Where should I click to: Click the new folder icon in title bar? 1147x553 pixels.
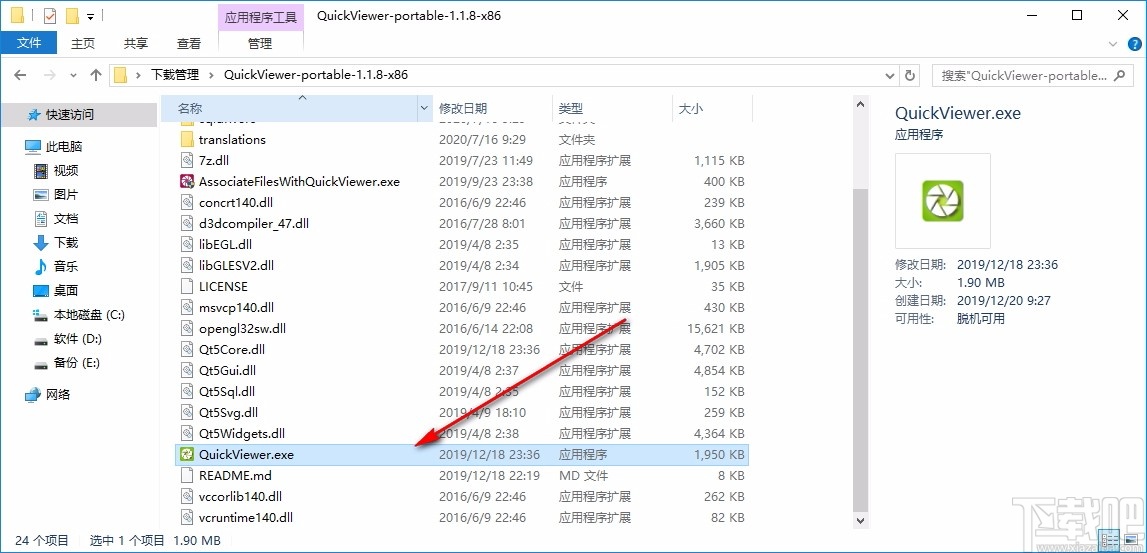[x=72, y=15]
